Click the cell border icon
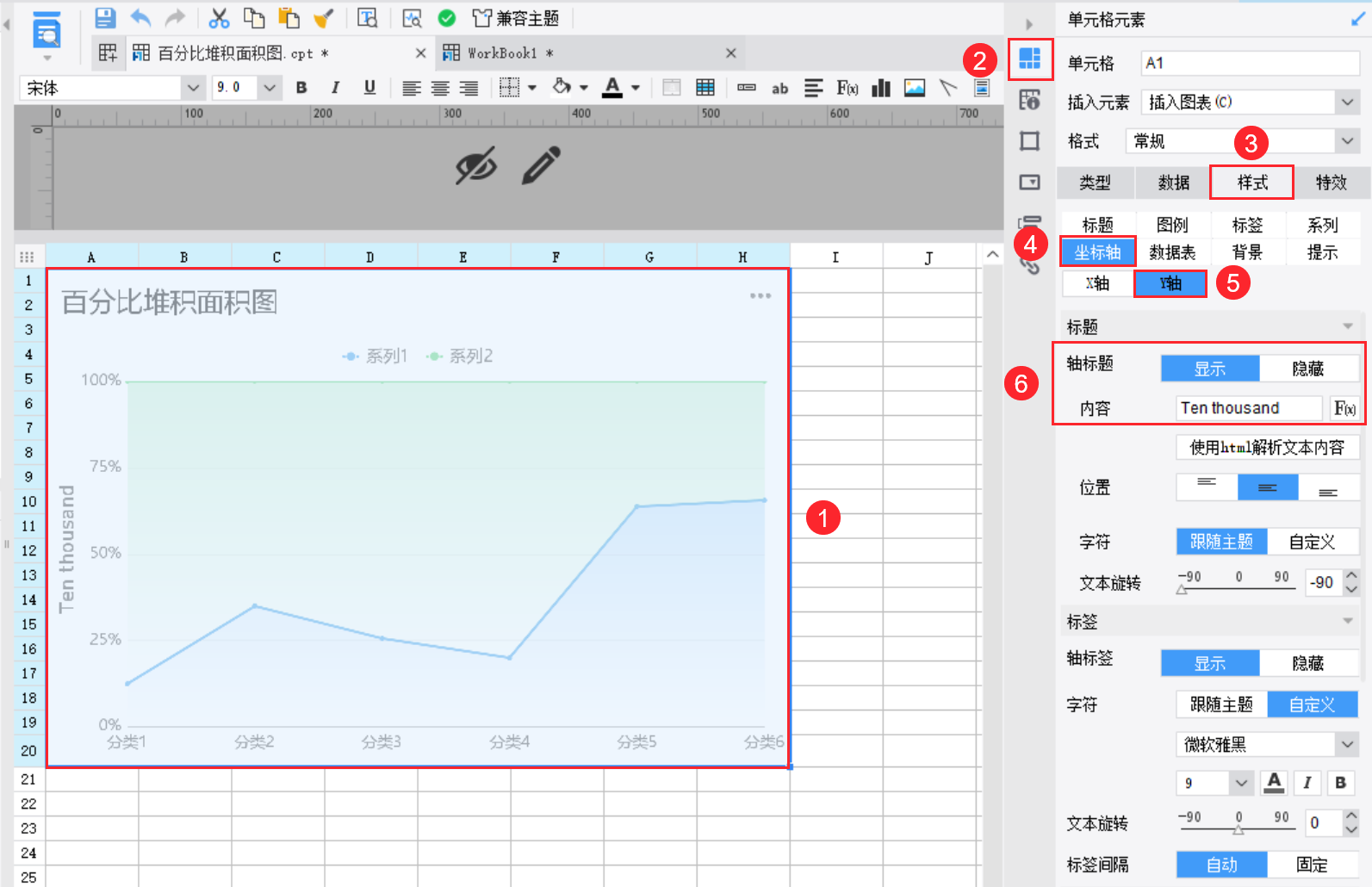1372x887 pixels. click(x=510, y=88)
